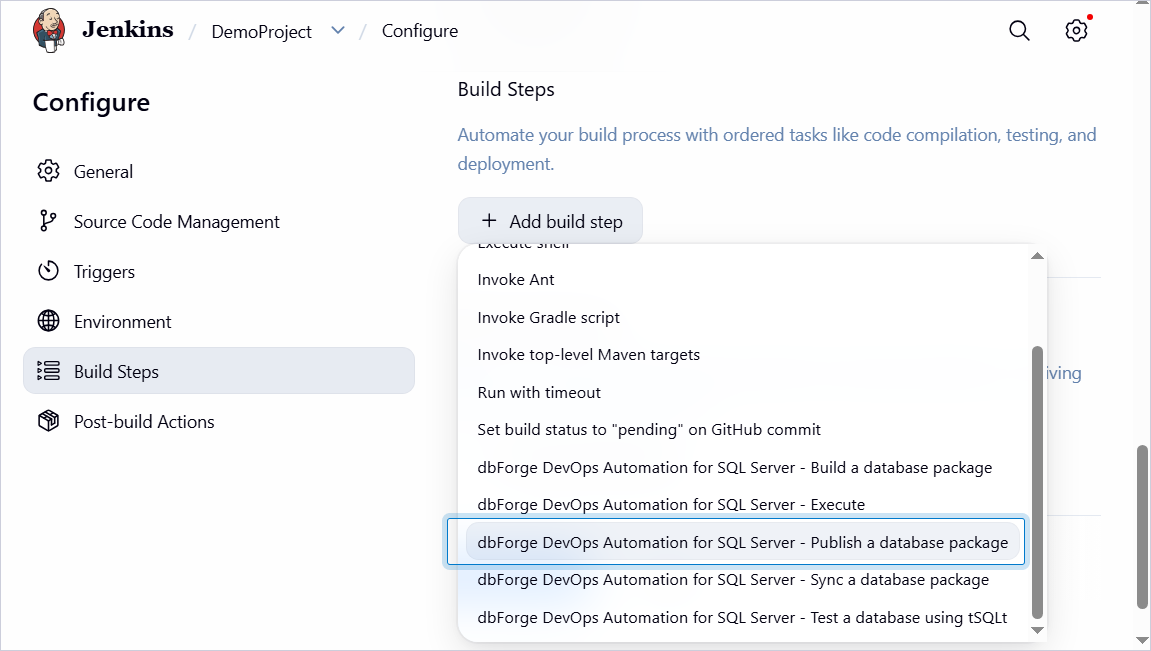
Task: Click the Source Code Management branch icon
Action: [x=48, y=221]
